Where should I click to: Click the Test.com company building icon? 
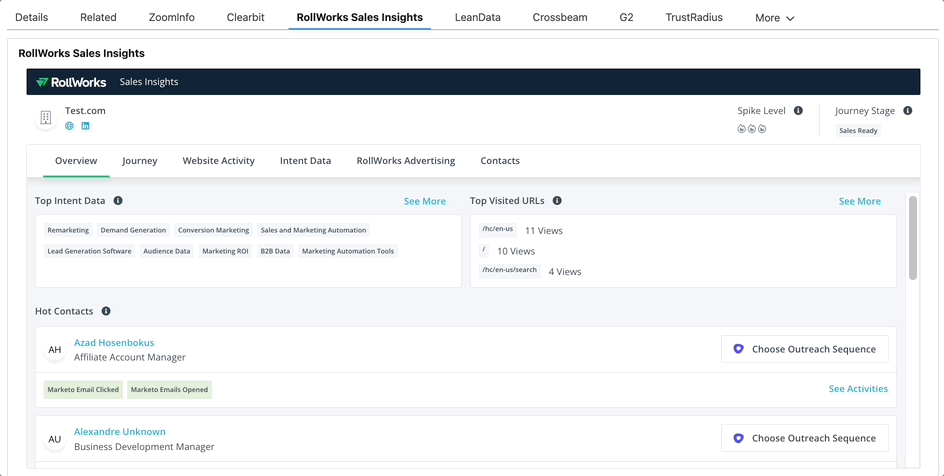pyautogui.click(x=46, y=118)
